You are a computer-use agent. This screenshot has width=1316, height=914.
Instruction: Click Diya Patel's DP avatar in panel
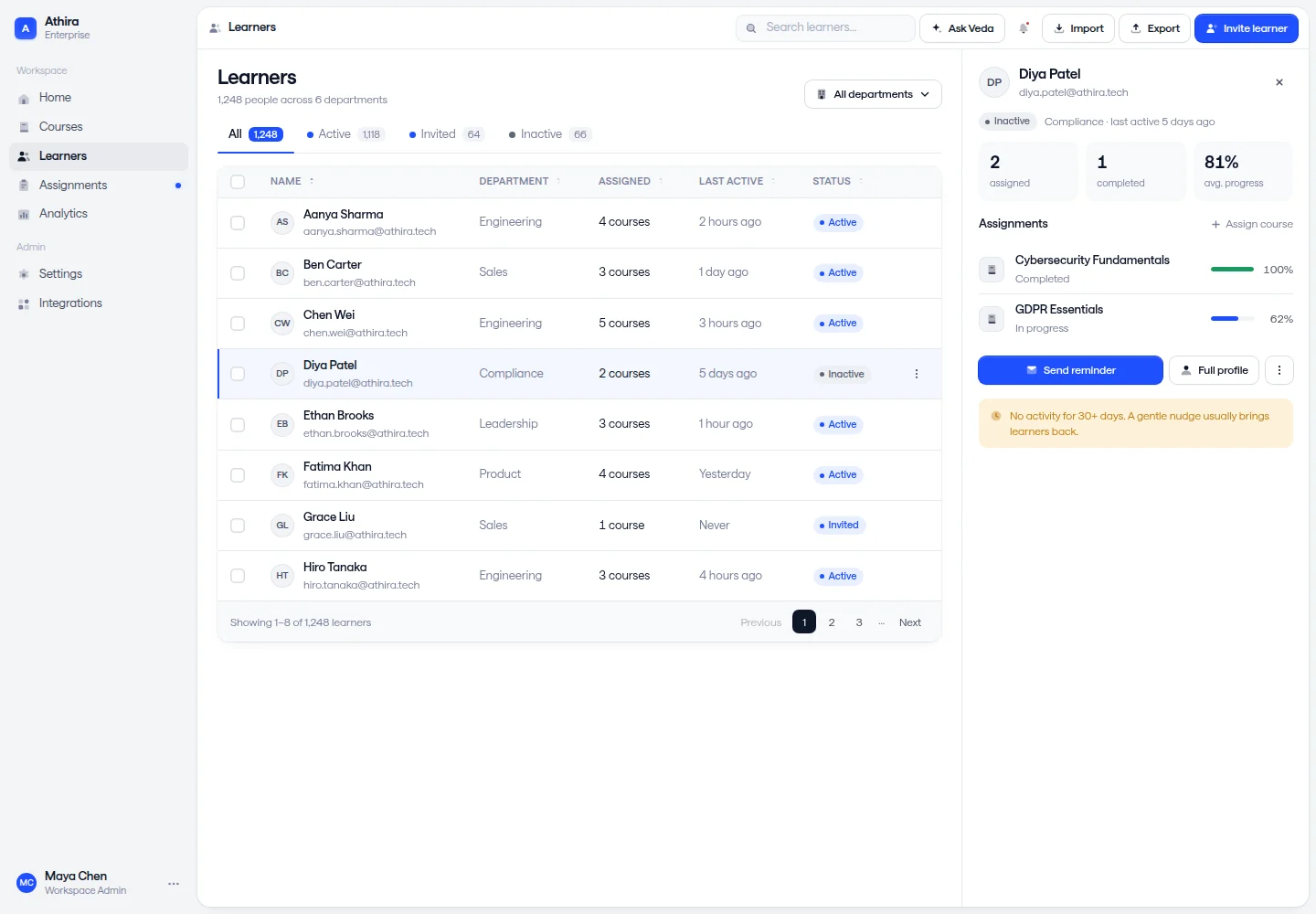click(x=994, y=82)
